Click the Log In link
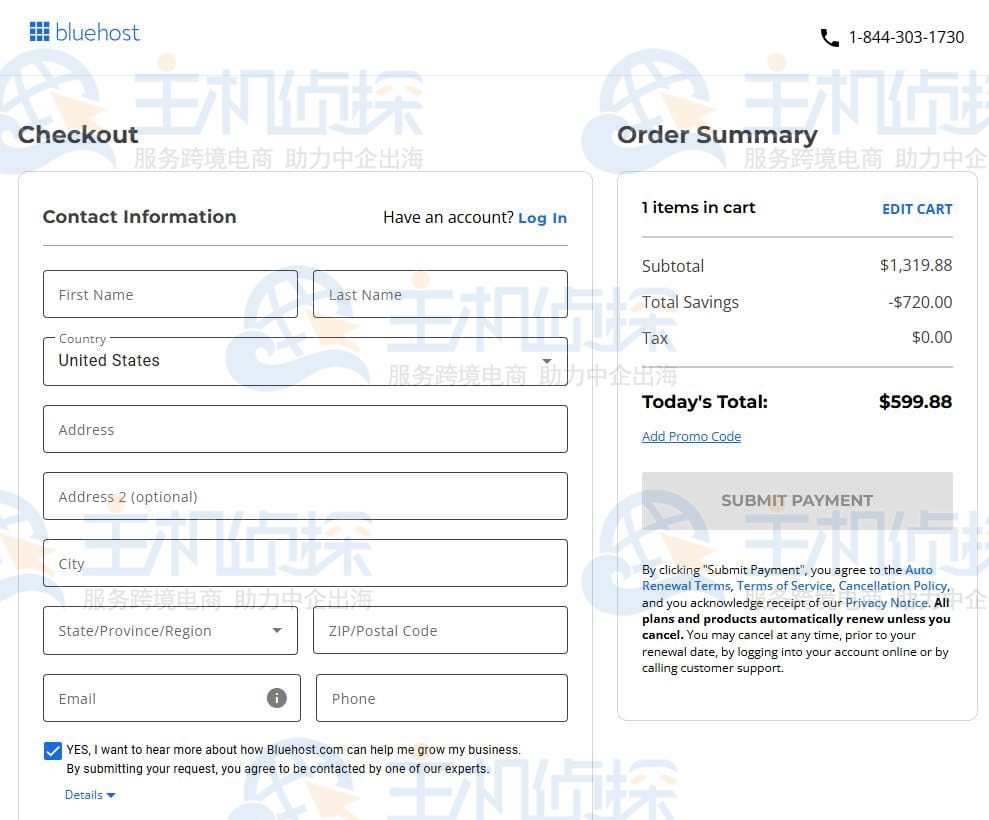 [542, 218]
